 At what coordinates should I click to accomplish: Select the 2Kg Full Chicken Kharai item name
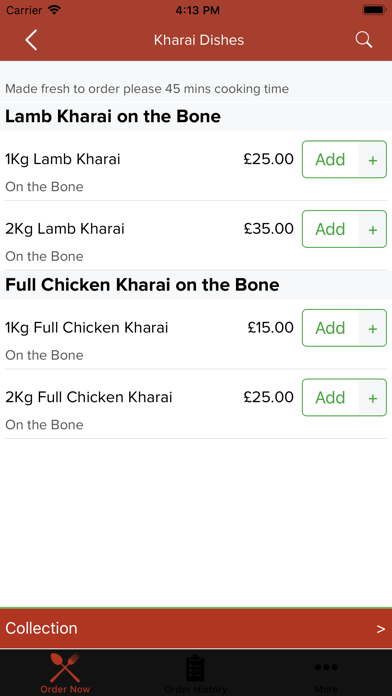click(x=88, y=397)
